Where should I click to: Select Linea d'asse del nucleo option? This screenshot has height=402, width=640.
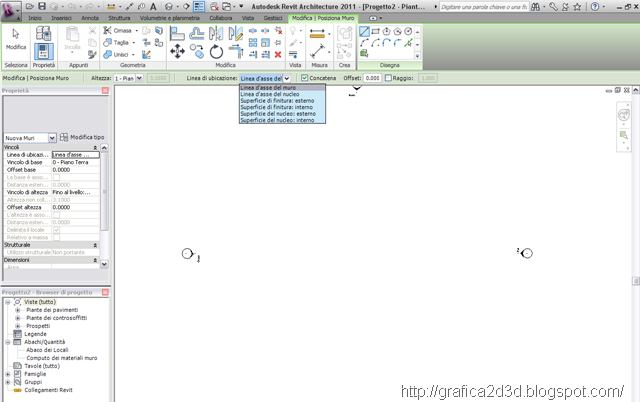point(269,94)
